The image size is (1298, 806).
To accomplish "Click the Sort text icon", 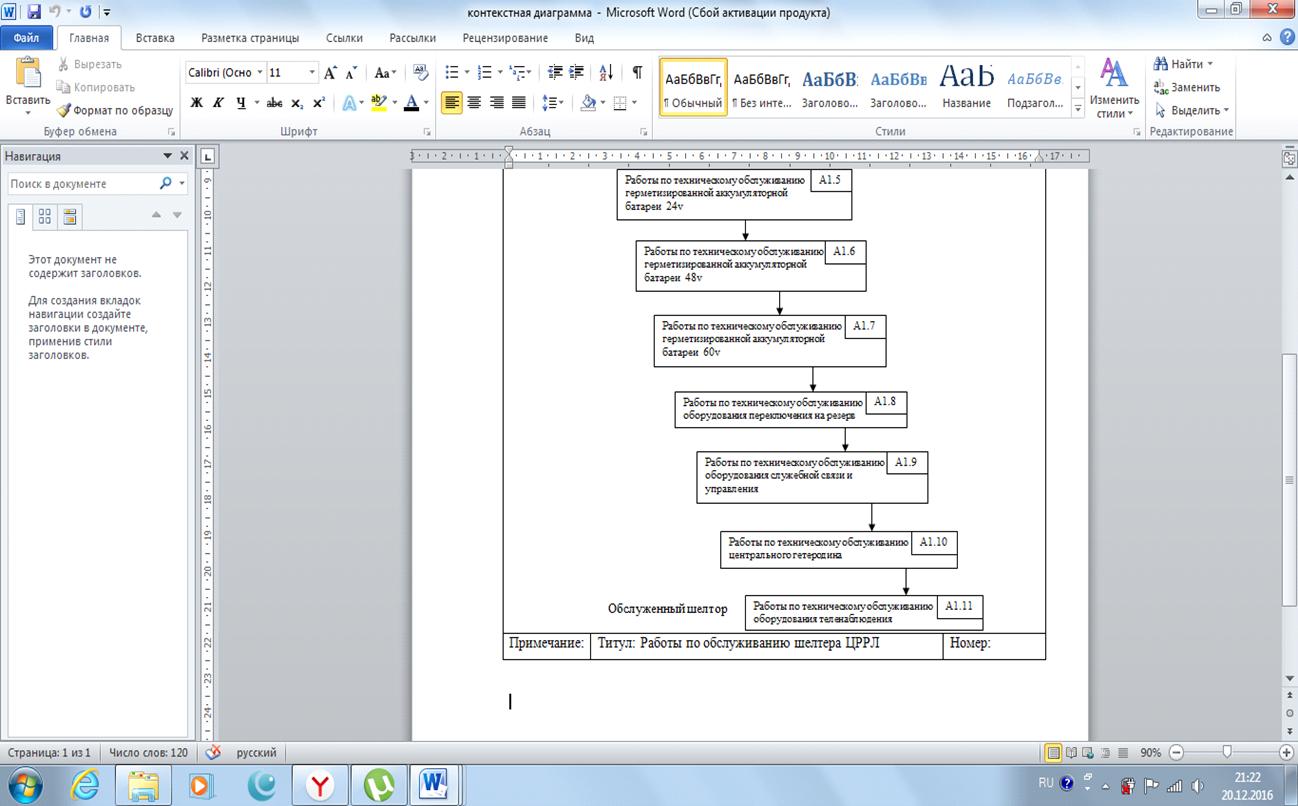I will coord(606,73).
